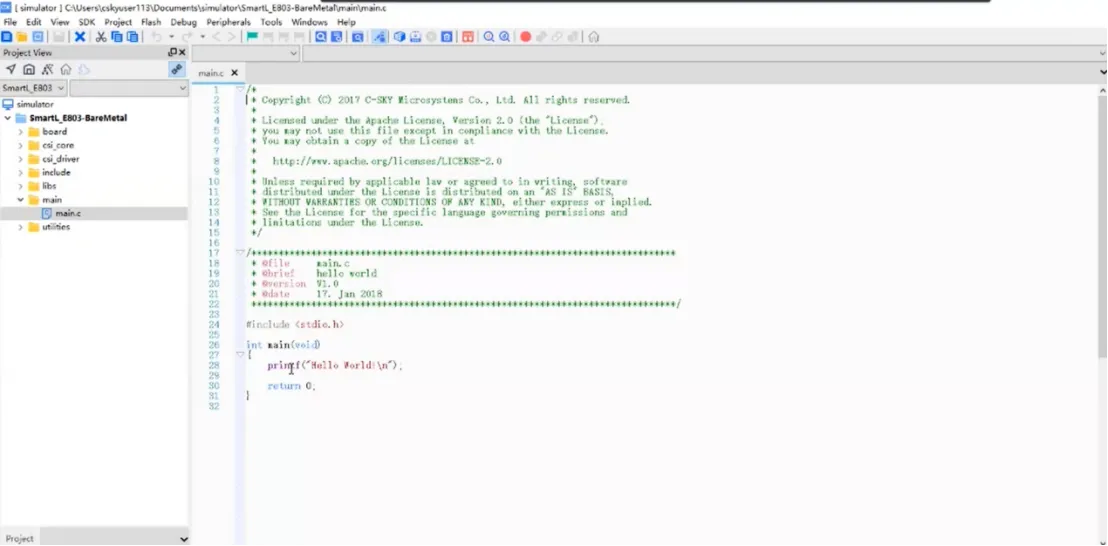Expand the csi_driver folder
The width and height of the screenshot is (1108, 546).
(20, 159)
